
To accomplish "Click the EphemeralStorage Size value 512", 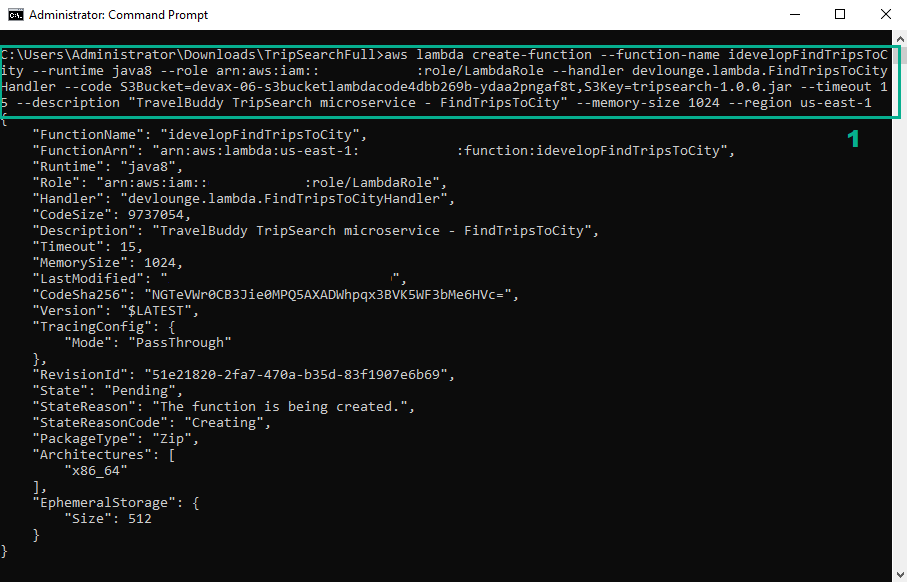I will click(140, 518).
